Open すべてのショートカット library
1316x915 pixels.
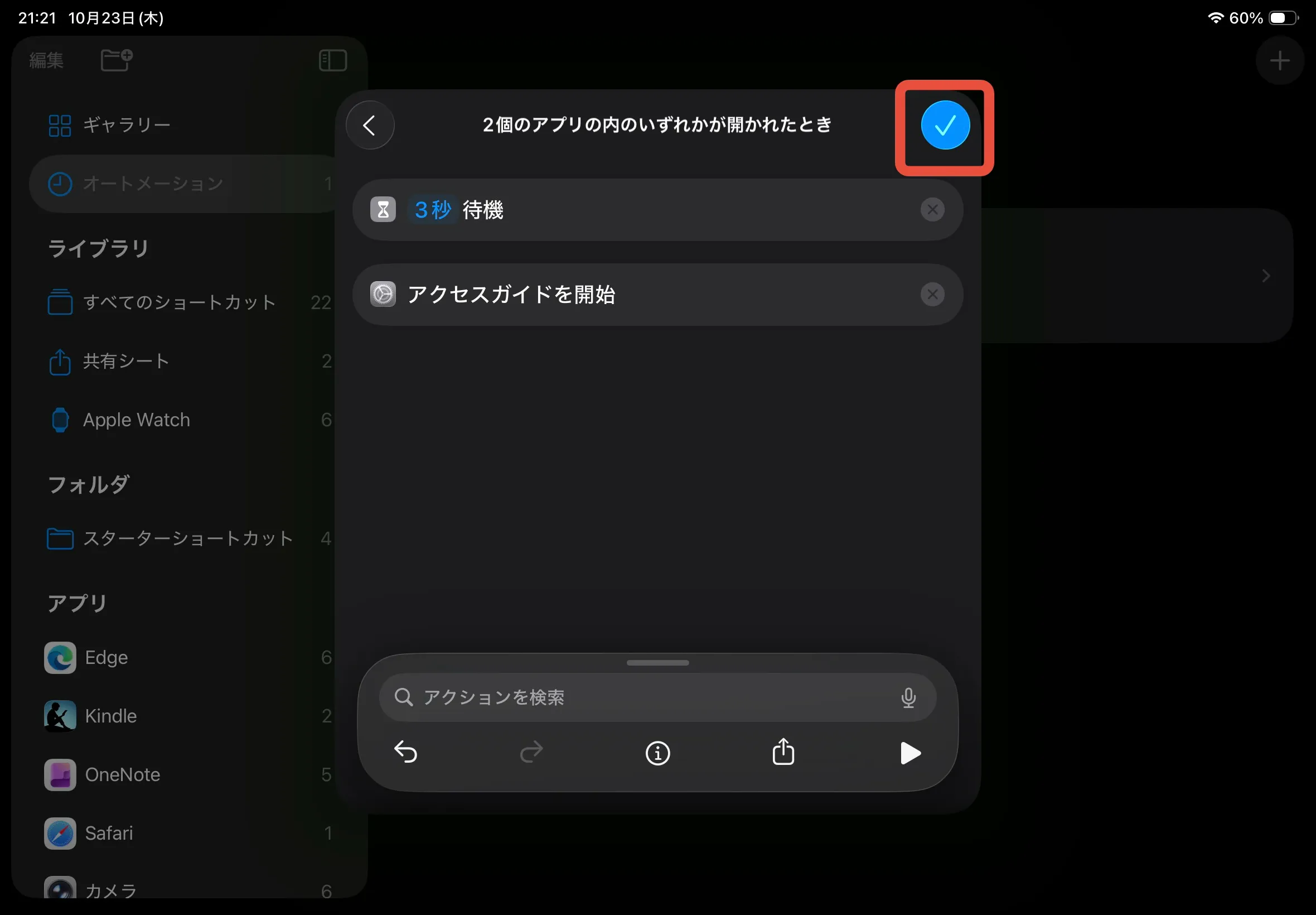[179, 302]
